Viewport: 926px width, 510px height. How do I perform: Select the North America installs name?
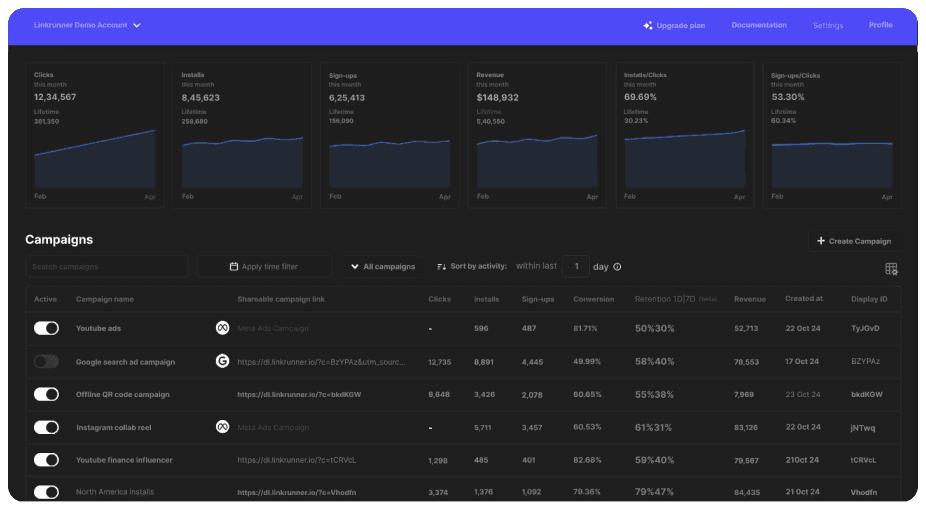click(x=115, y=492)
